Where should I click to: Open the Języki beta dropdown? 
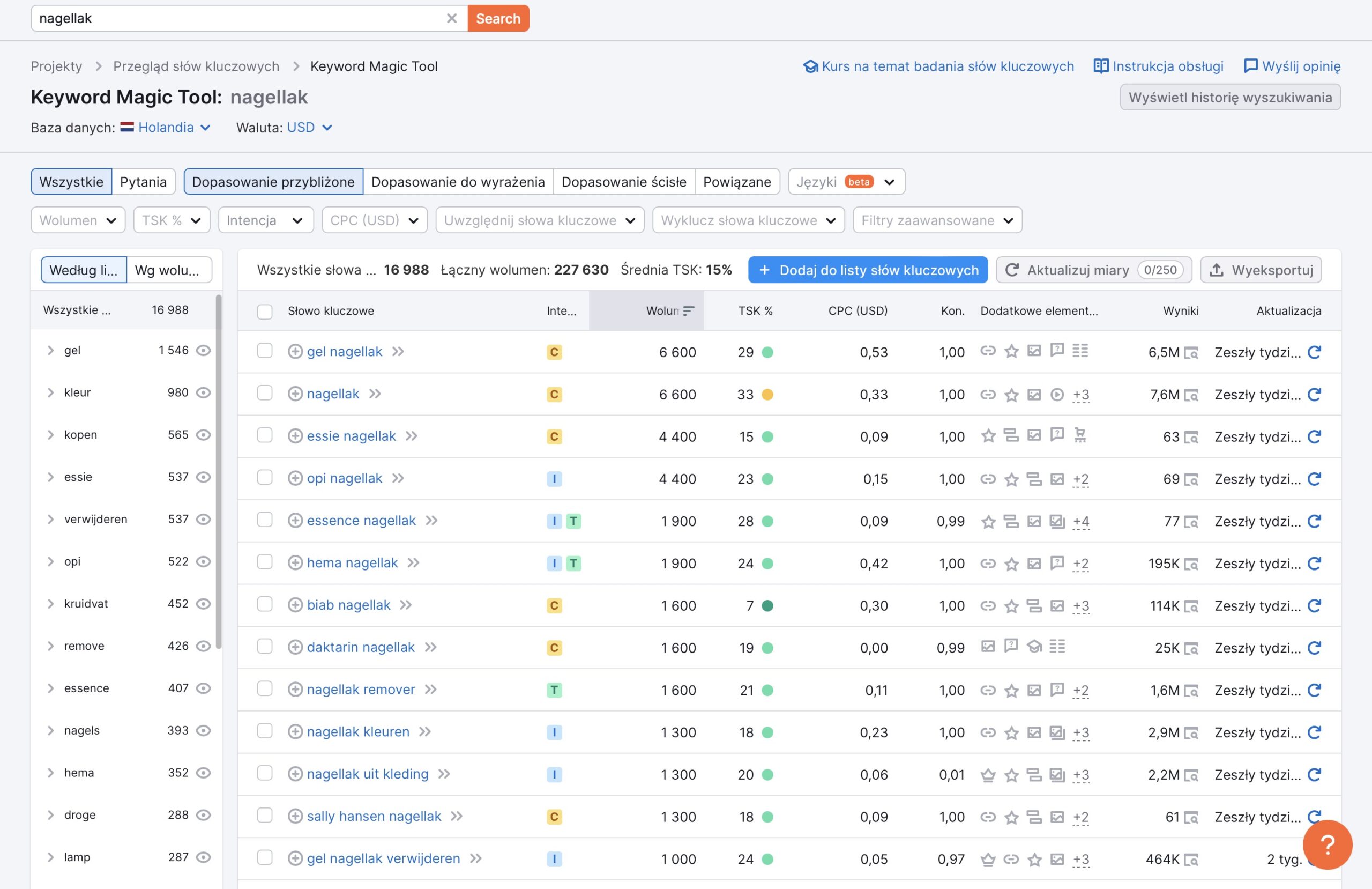coord(846,182)
